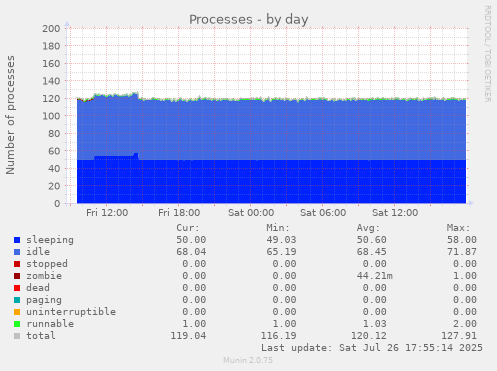
Task: Click the 'Max:' column header
Action: click(458, 228)
